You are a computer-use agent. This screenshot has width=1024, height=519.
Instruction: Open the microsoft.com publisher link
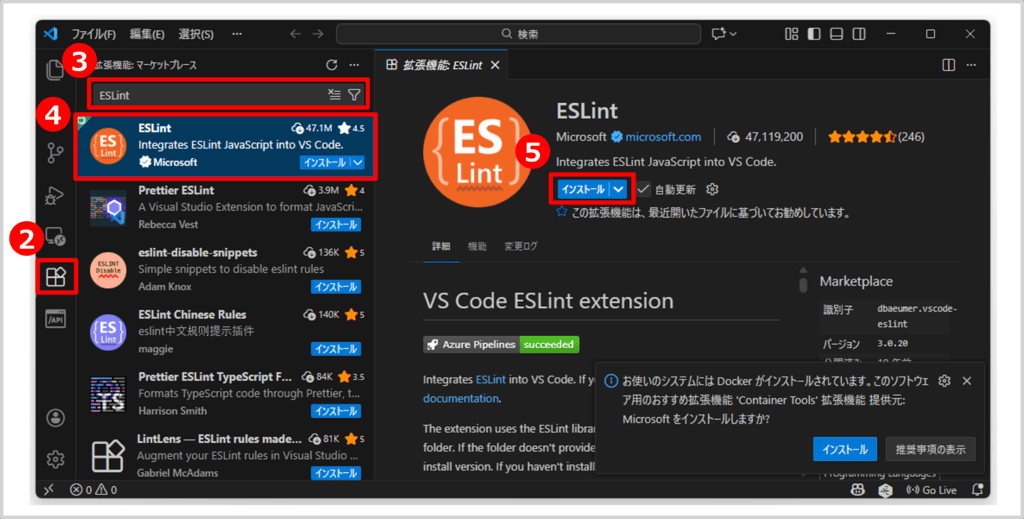(x=664, y=137)
